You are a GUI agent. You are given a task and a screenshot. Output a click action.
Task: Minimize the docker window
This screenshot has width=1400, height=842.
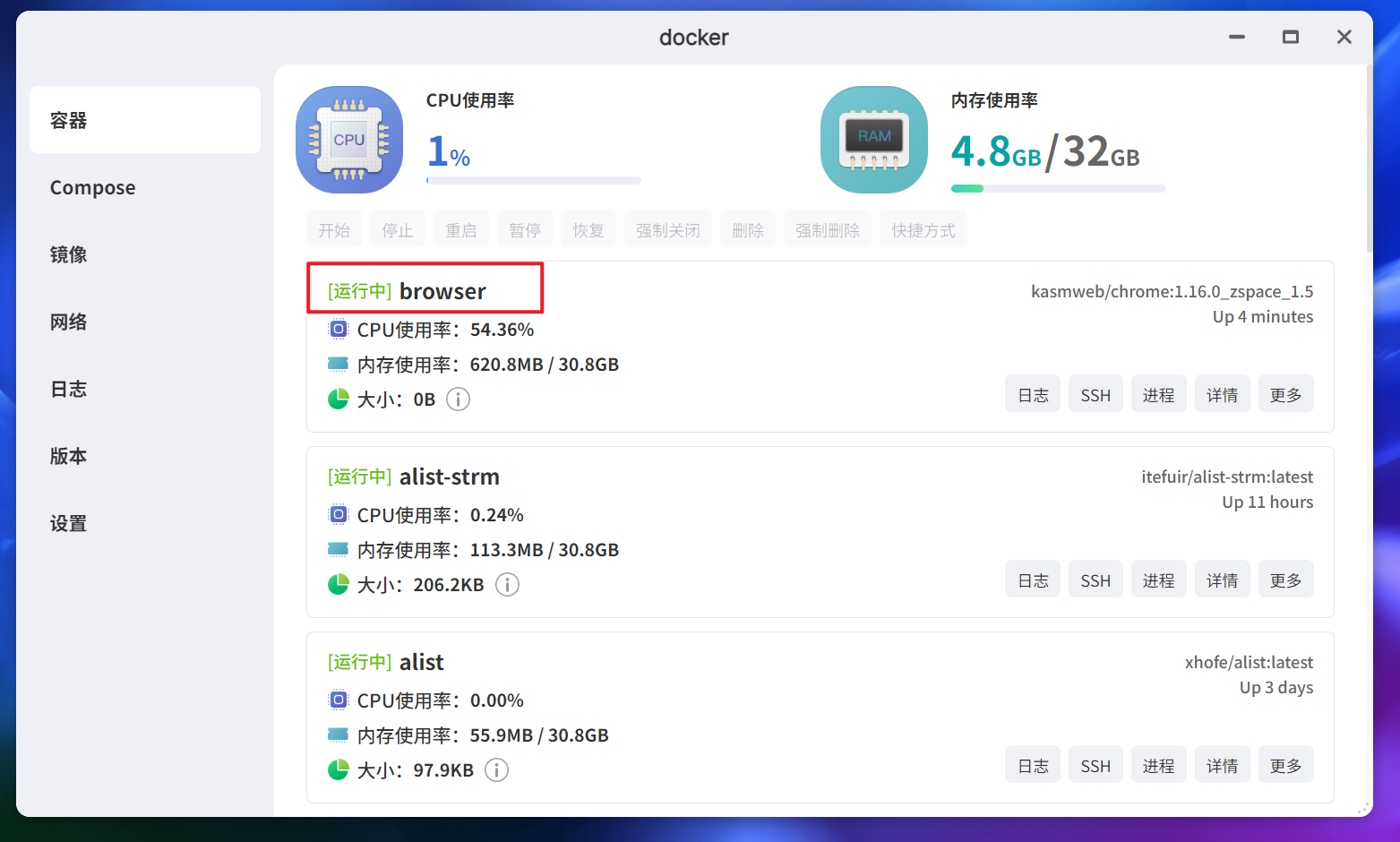pyautogui.click(x=1237, y=37)
